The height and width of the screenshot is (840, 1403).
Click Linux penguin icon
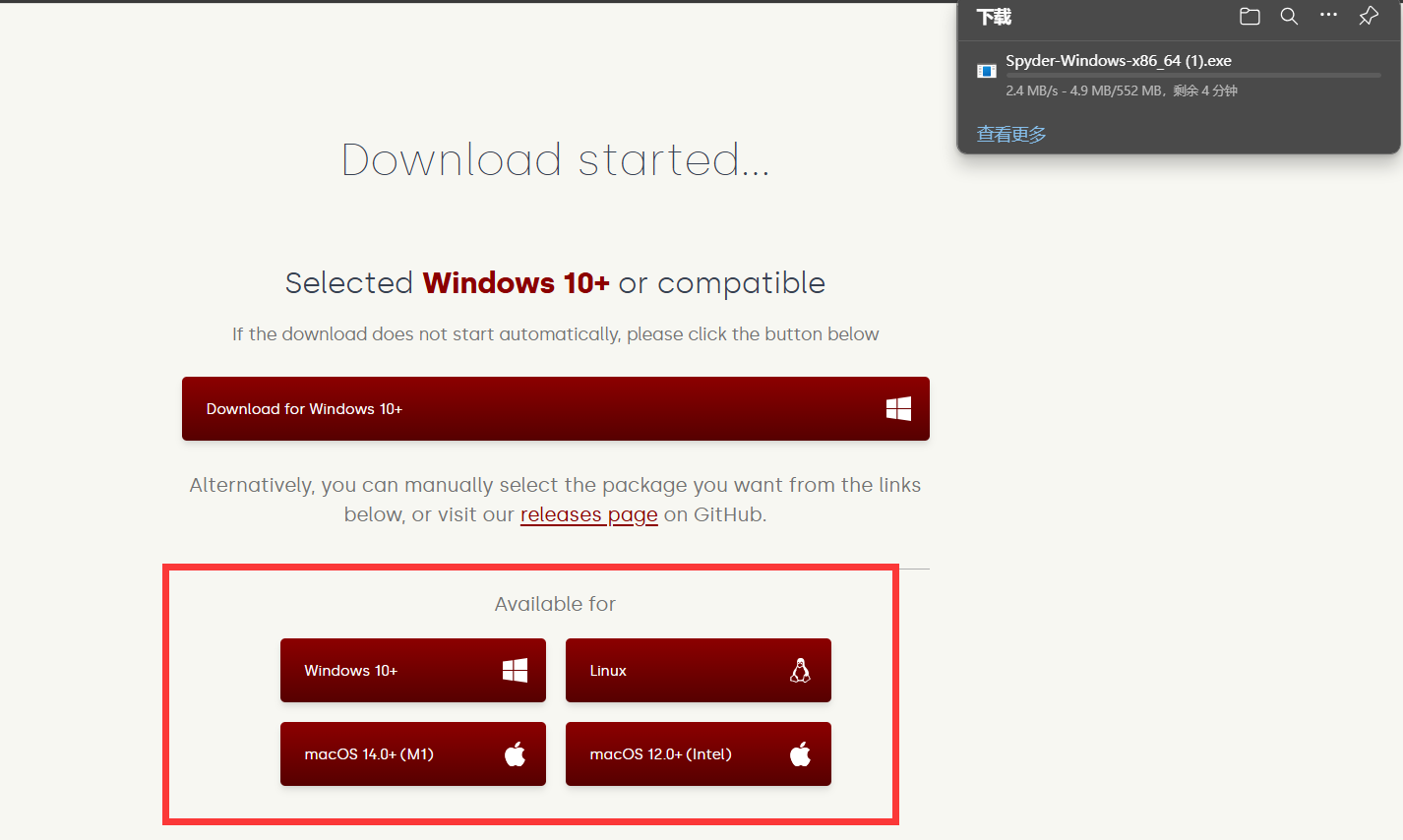(x=800, y=670)
